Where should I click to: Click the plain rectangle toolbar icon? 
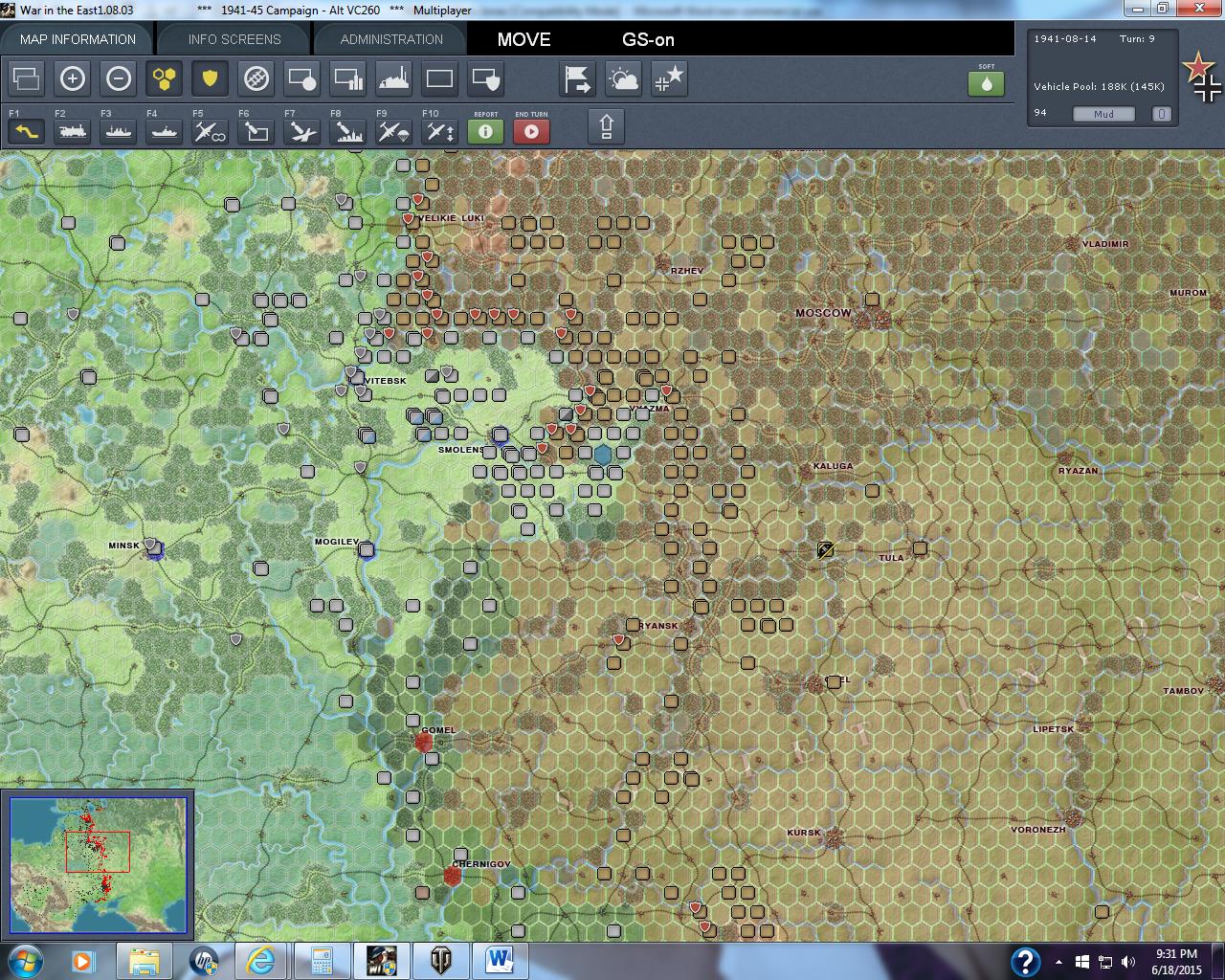click(439, 78)
